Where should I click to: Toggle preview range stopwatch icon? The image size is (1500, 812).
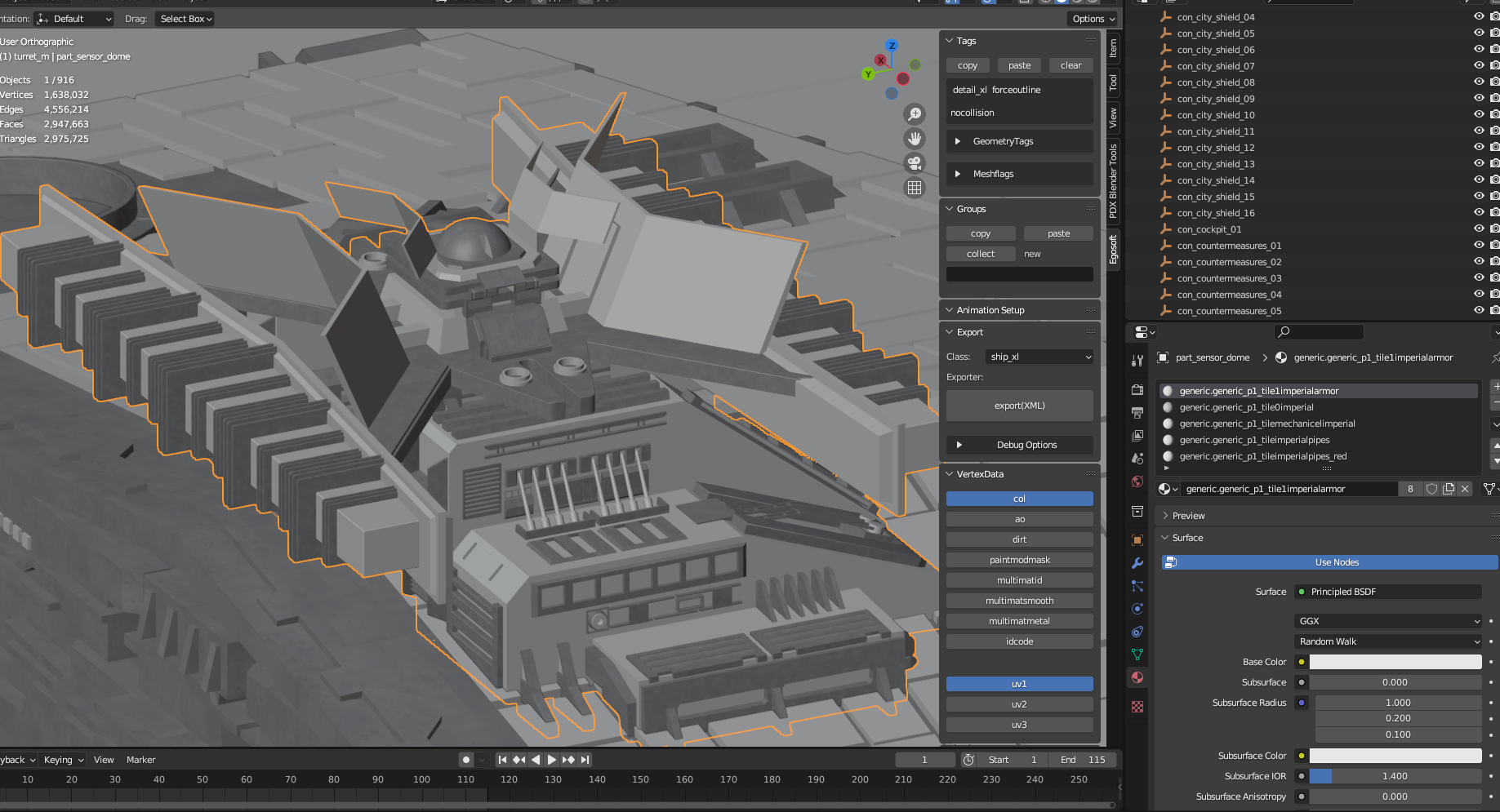point(968,760)
